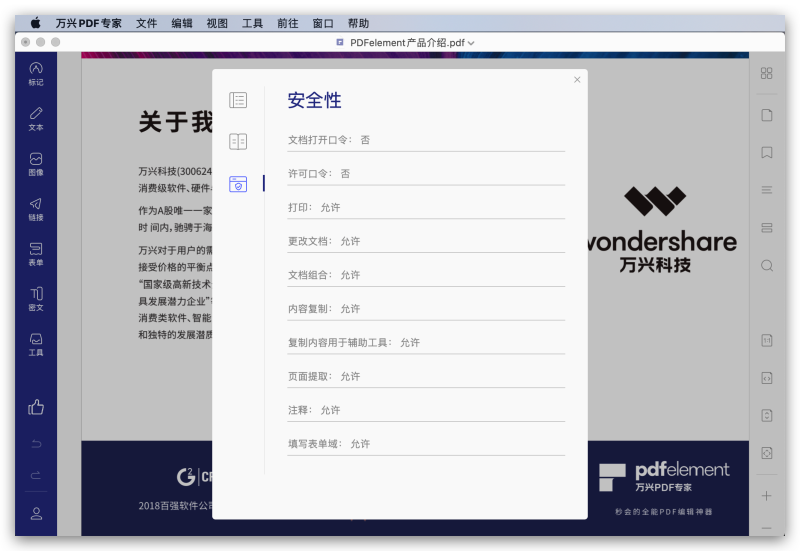Show page thumbnails grid in right panel
The image size is (800, 551).
767,73
